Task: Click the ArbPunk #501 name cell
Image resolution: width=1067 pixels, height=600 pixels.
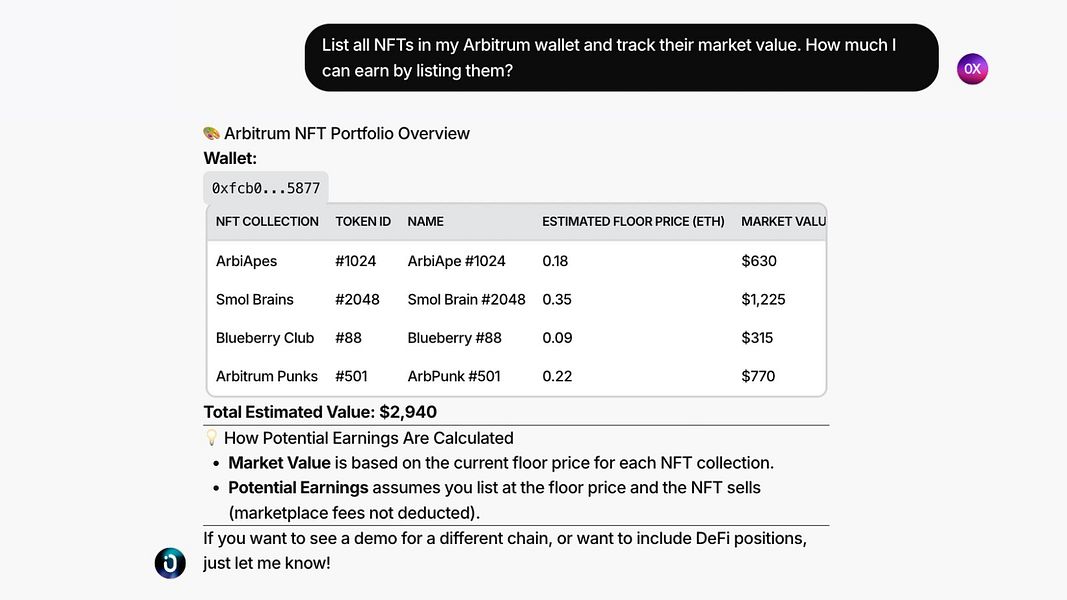Action: [454, 376]
